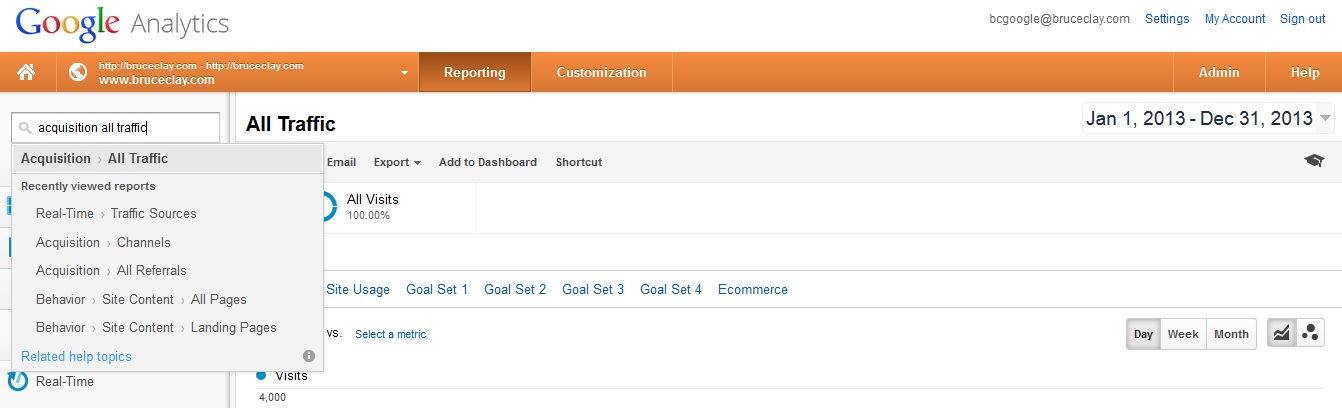Select the Goal Set 1 tab
The height and width of the screenshot is (408, 1342).
pos(437,289)
